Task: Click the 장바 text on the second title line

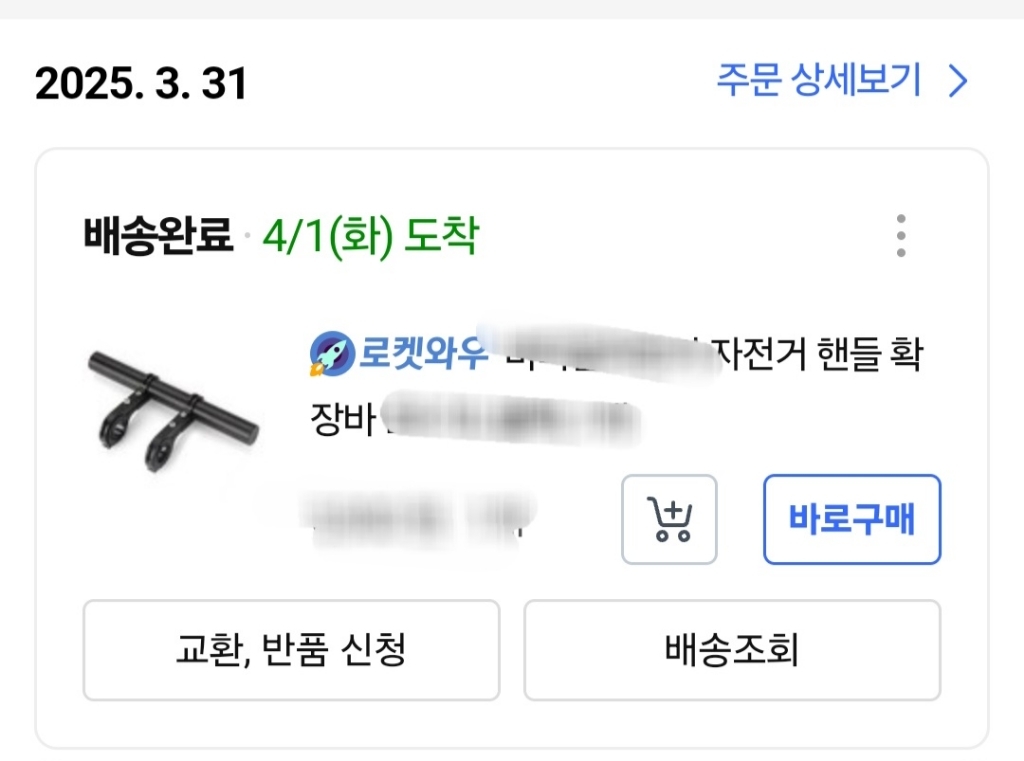Action: pos(342,421)
